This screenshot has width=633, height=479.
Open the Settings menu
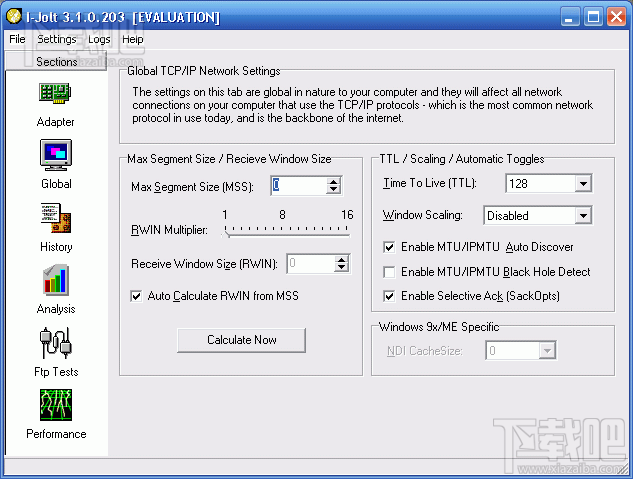pyautogui.click(x=57, y=39)
